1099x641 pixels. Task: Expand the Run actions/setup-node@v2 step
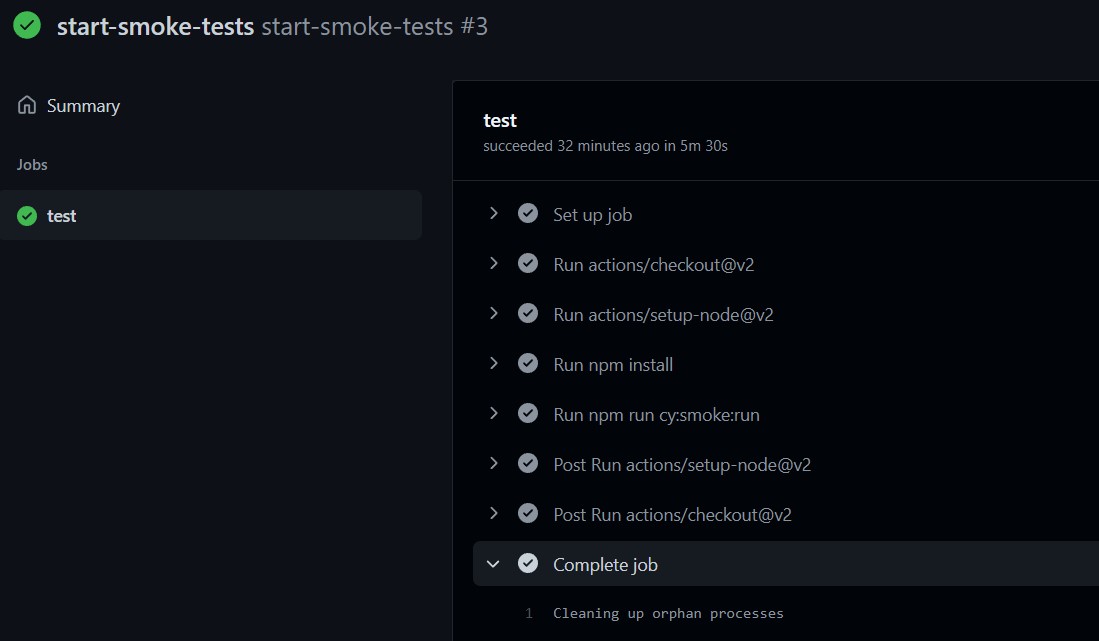pyautogui.click(x=492, y=313)
